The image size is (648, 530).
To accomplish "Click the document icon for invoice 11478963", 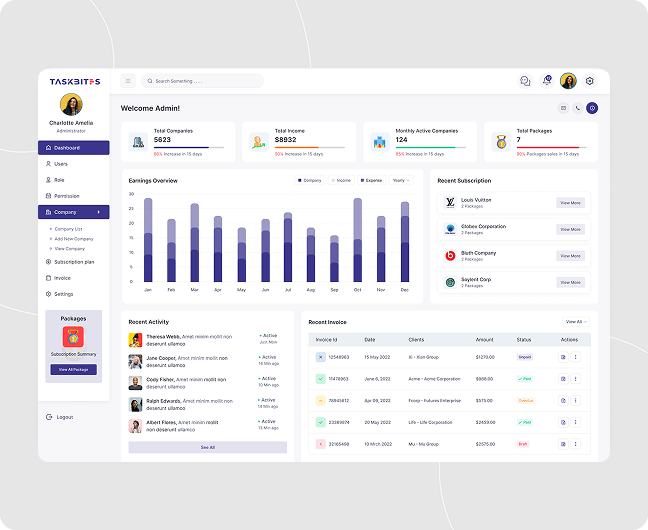I will click(563, 379).
